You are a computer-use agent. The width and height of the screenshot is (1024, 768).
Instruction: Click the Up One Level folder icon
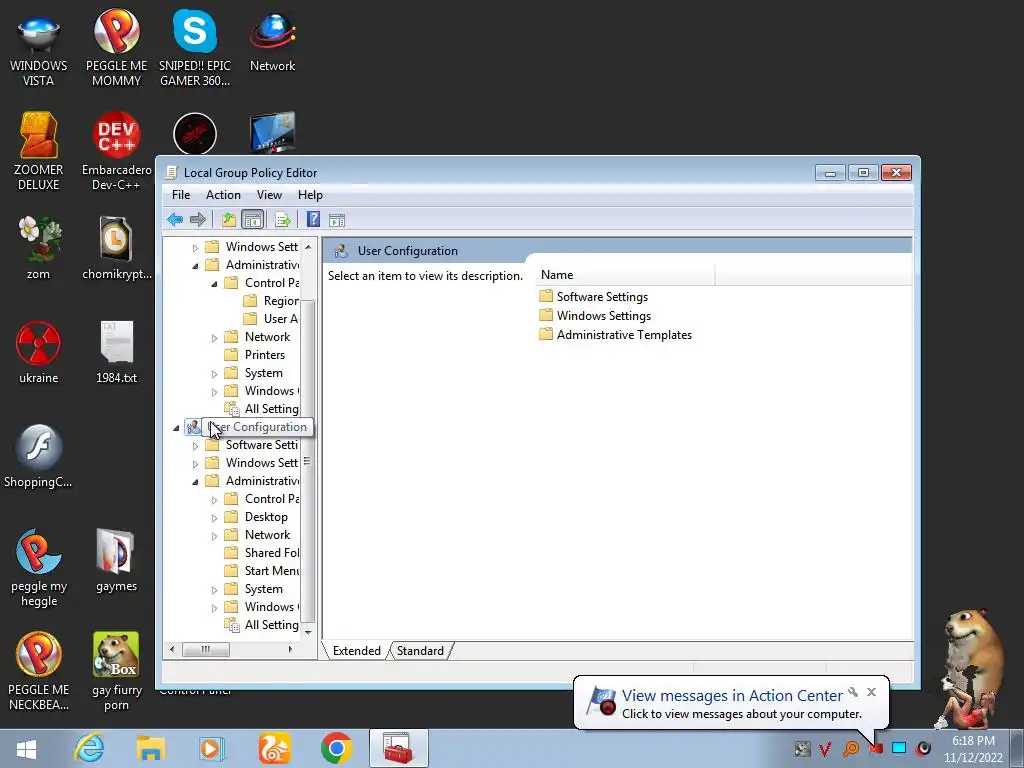229,219
